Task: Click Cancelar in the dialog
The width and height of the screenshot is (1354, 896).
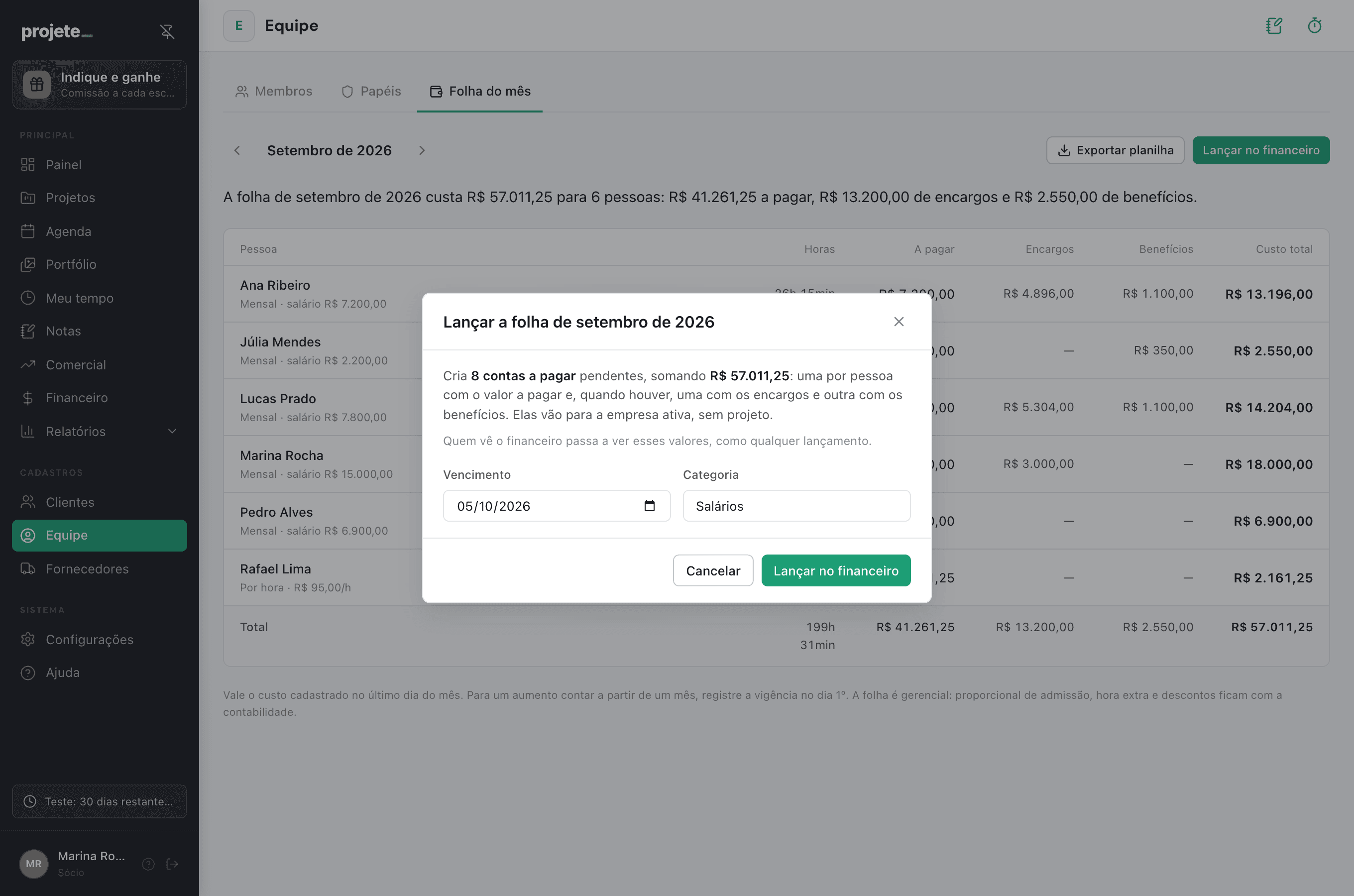Action: 713,570
